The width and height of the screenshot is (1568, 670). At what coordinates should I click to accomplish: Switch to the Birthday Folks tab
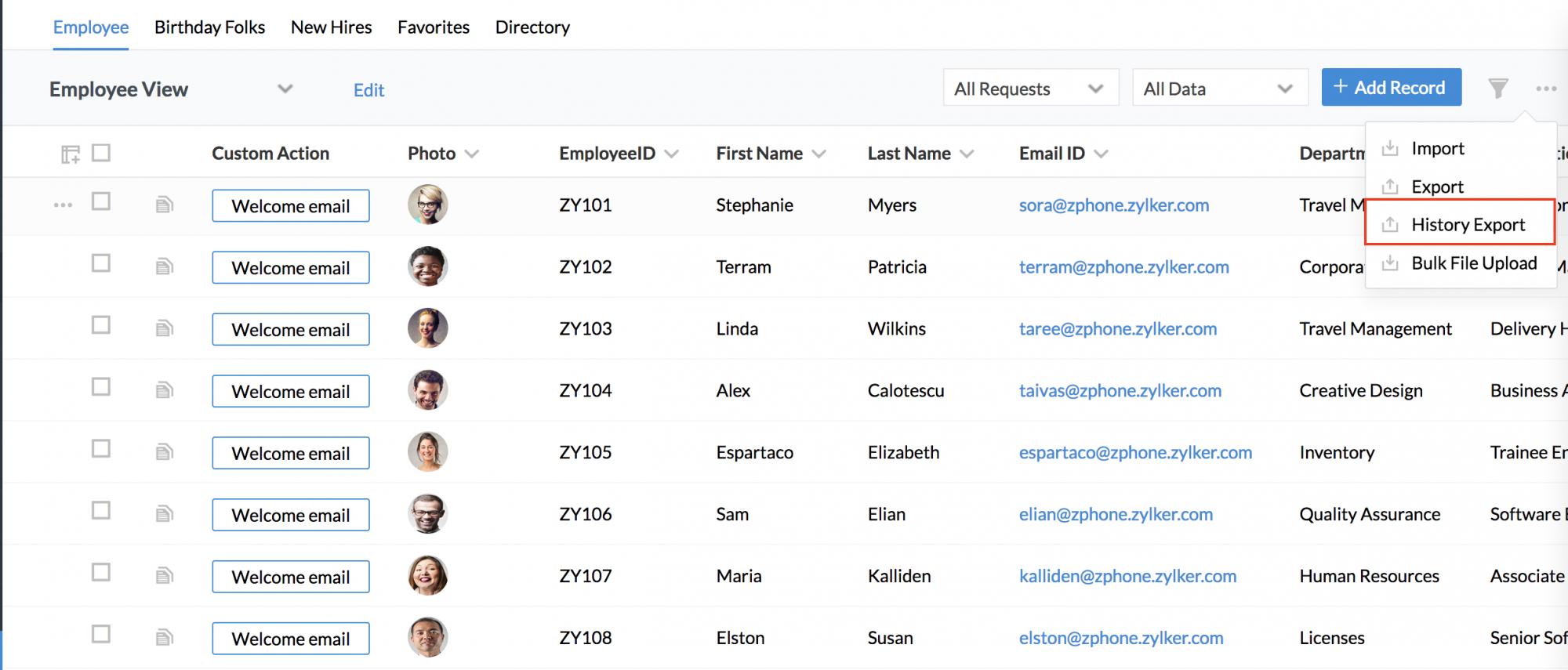[209, 27]
